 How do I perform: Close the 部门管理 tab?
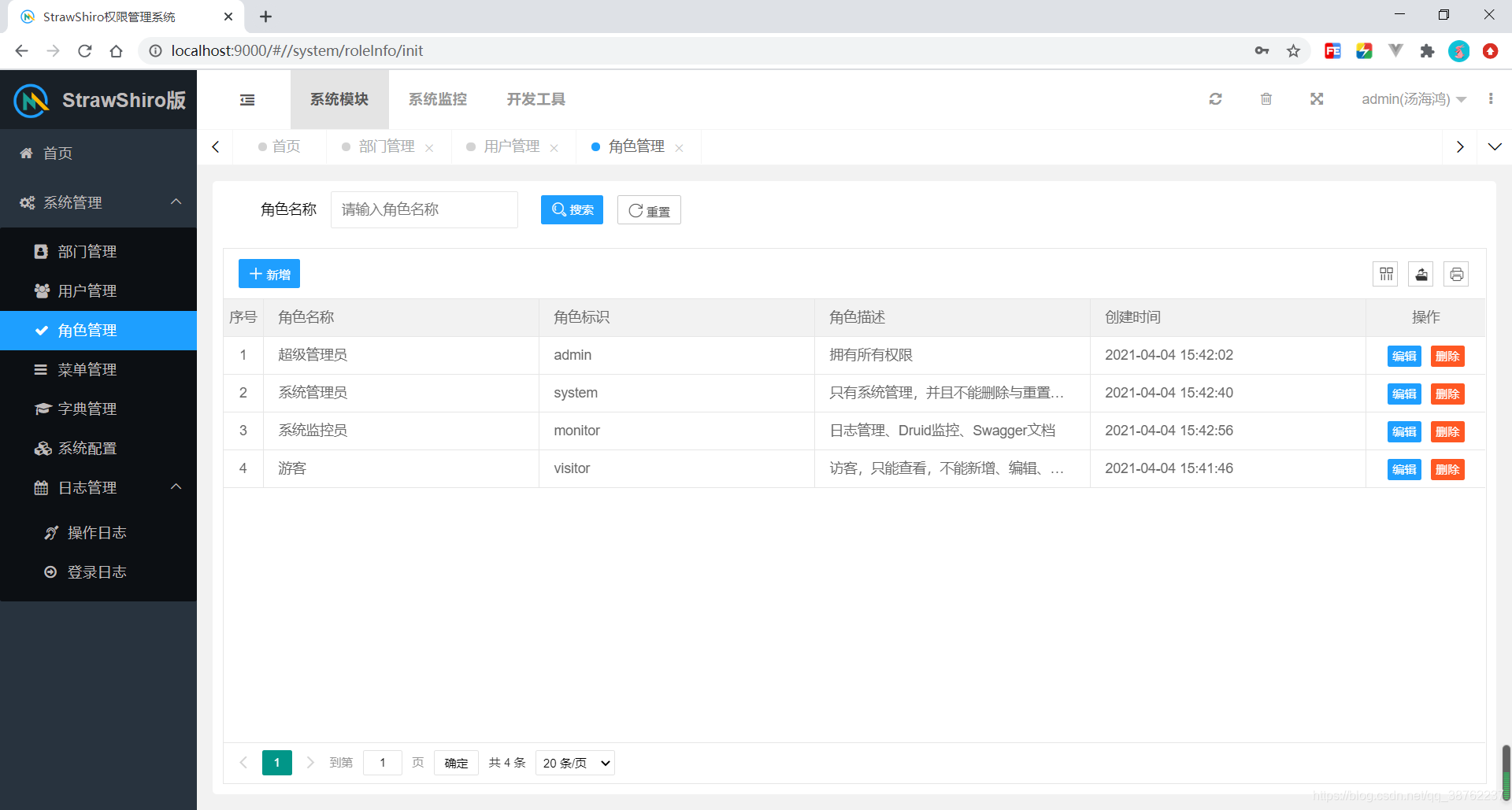[x=429, y=148]
